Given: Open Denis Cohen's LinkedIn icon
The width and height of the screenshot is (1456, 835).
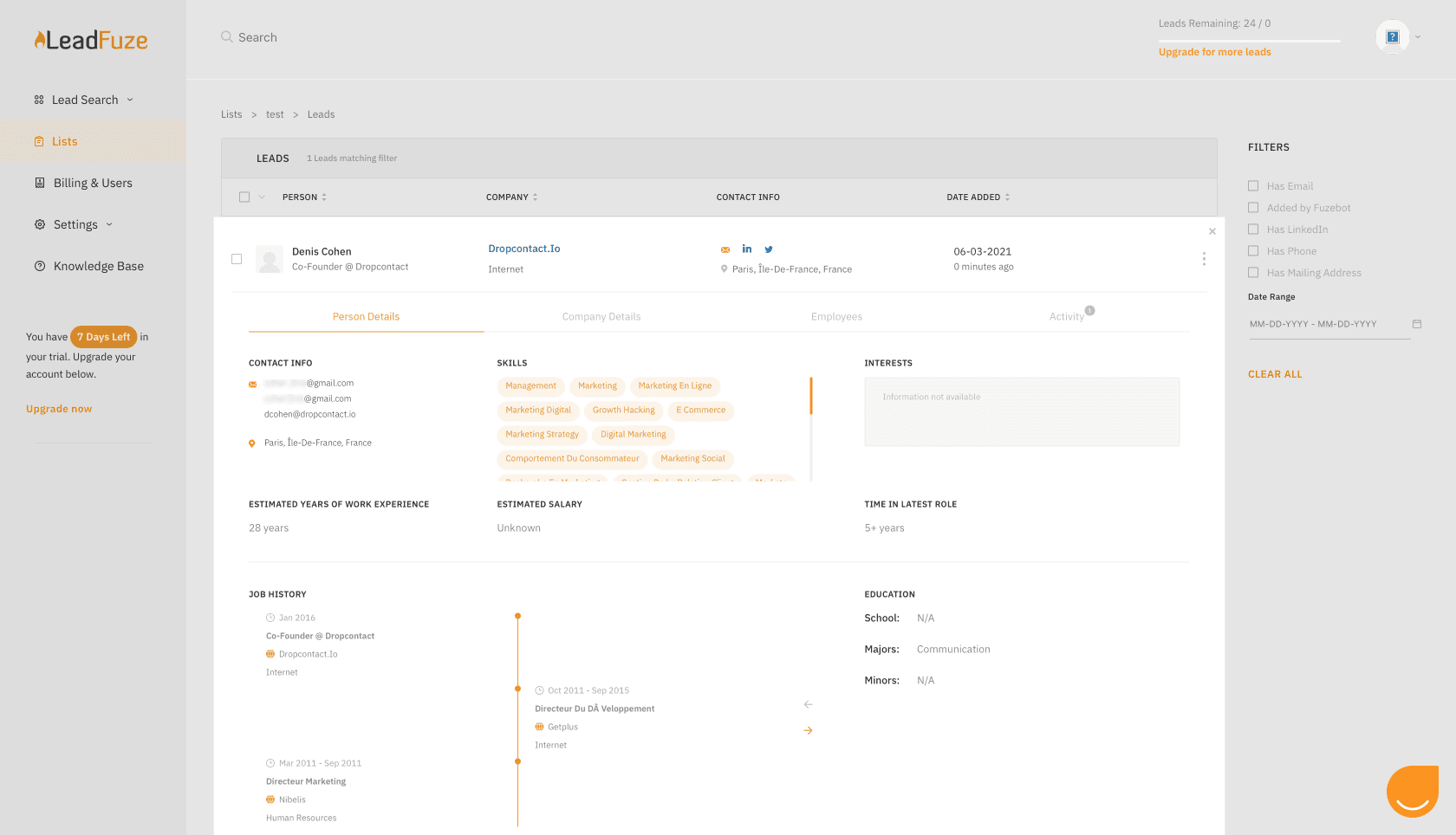Looking at the screenshot, I should point(747,249).
